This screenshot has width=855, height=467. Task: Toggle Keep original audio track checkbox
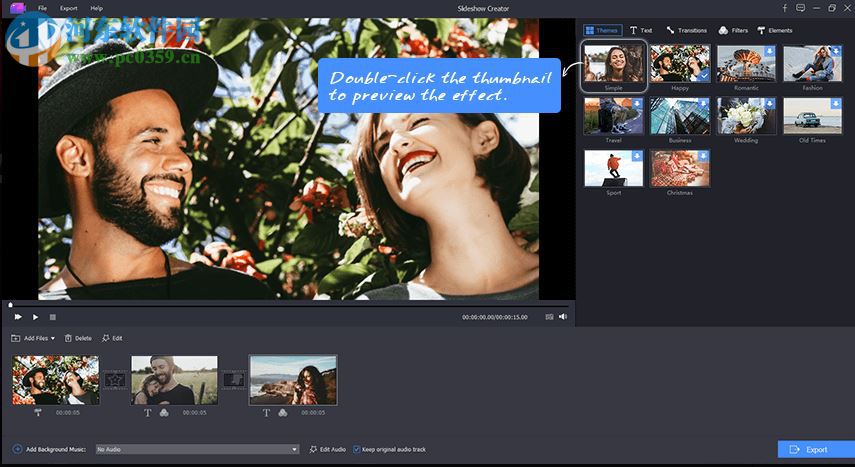coord(357,450)
